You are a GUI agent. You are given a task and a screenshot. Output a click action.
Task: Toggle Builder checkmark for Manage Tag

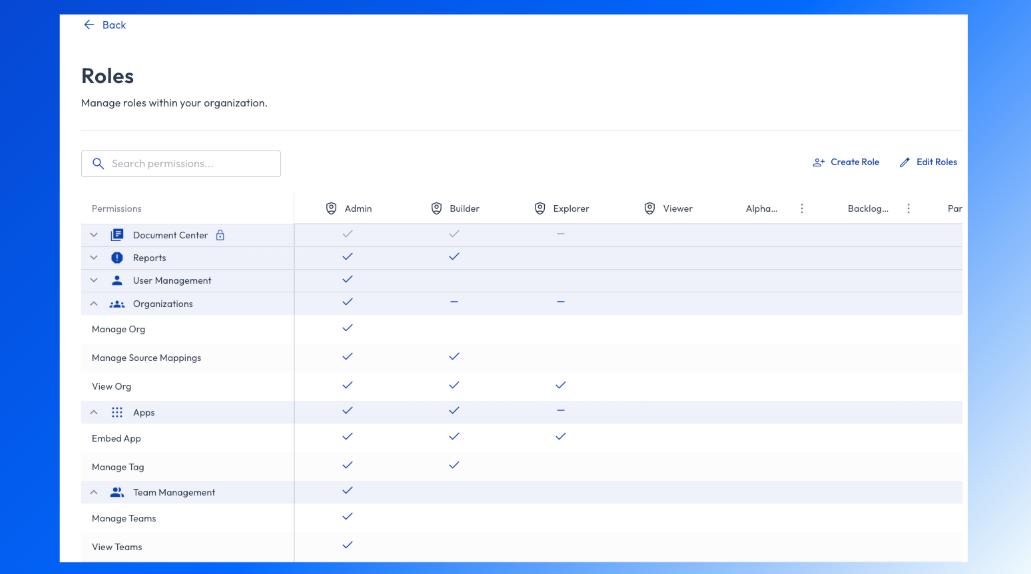454,465
